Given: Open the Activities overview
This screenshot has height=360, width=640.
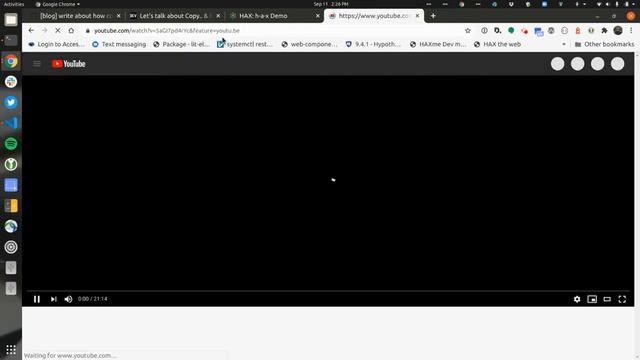Looking at the screenshot, I should [x=14, y=4].
